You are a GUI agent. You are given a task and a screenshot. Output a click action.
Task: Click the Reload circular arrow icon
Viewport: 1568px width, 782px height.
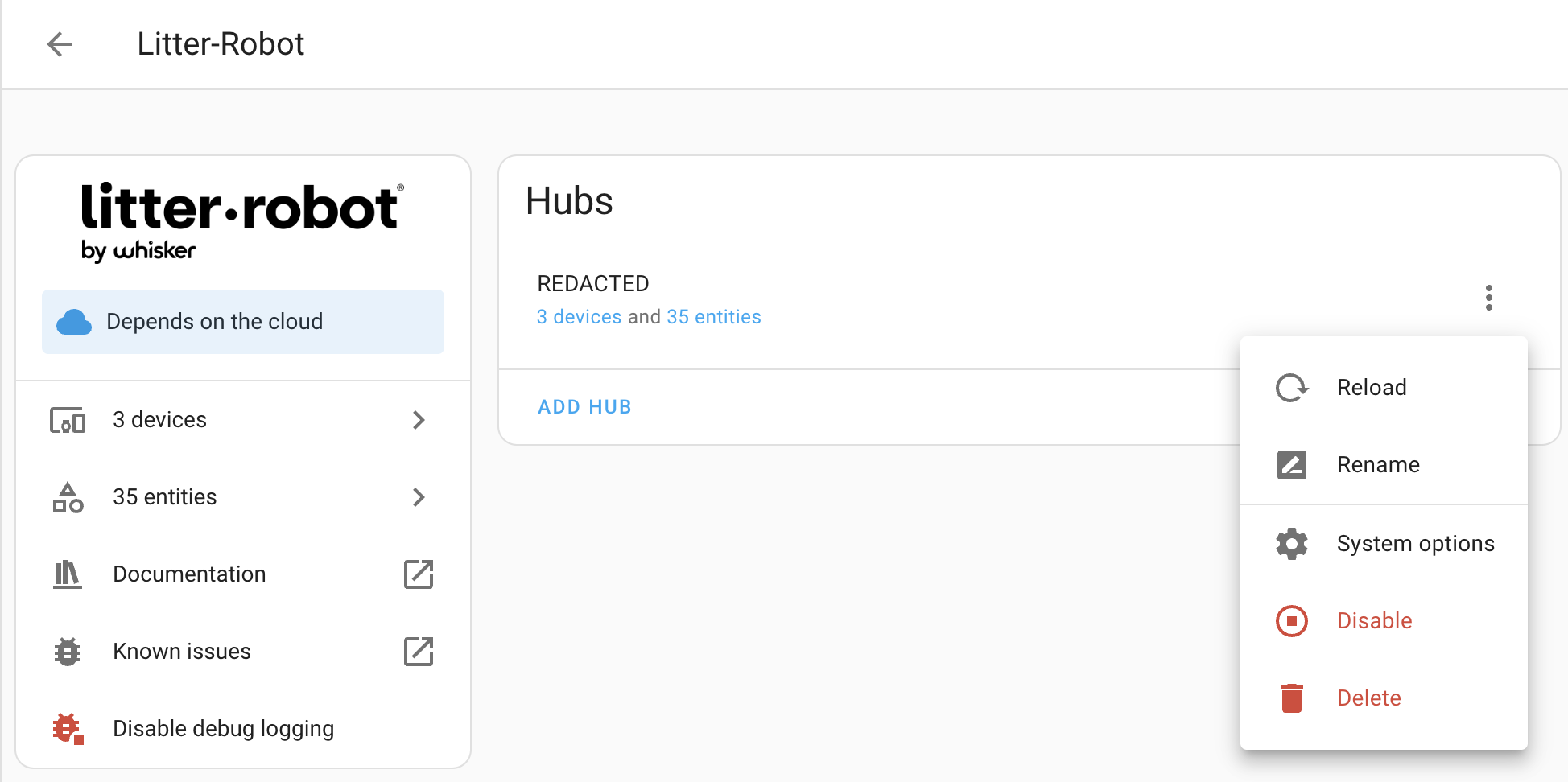1292,388
